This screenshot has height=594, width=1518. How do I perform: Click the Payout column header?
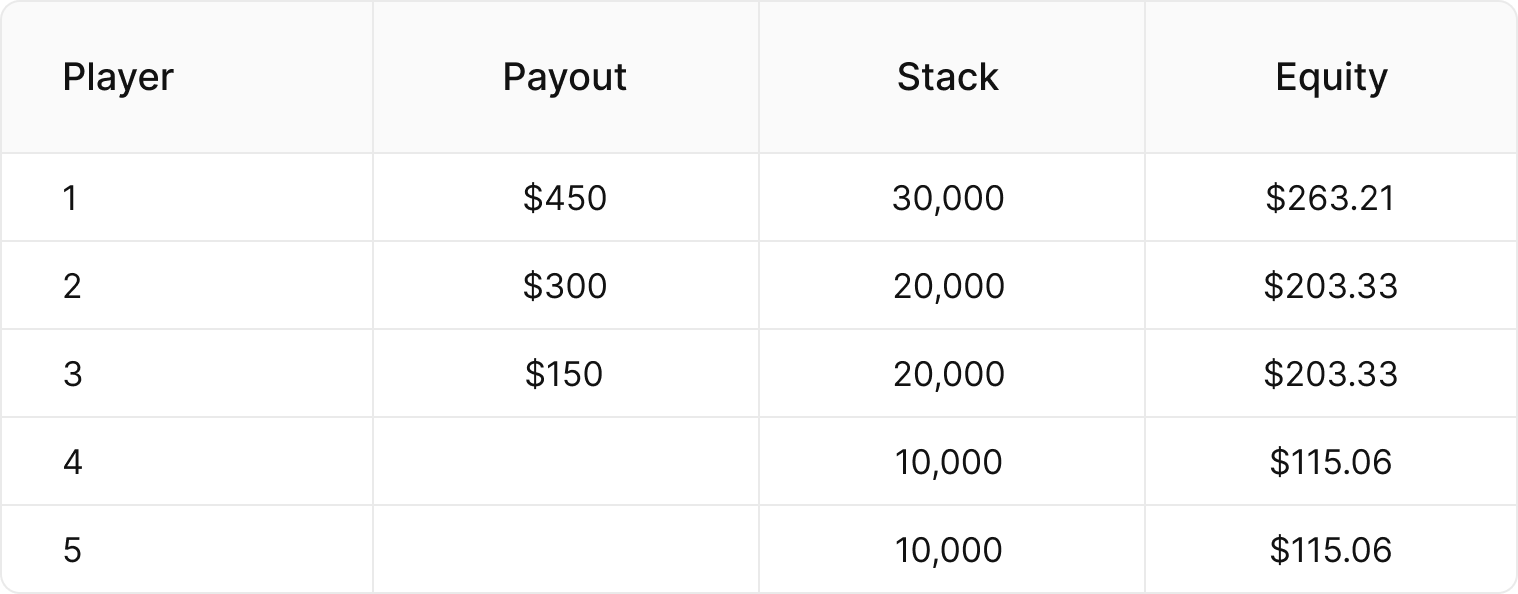point(565,77)
